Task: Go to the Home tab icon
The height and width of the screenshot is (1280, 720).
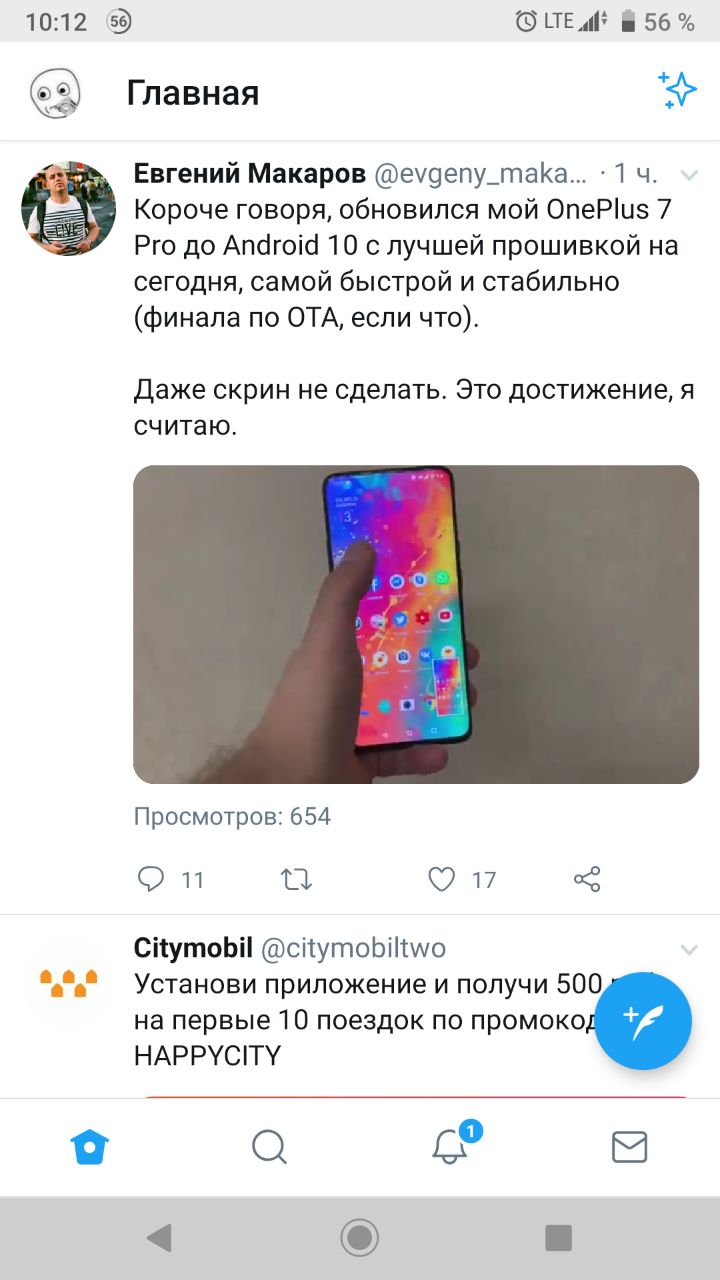Action: point(89,1146)
